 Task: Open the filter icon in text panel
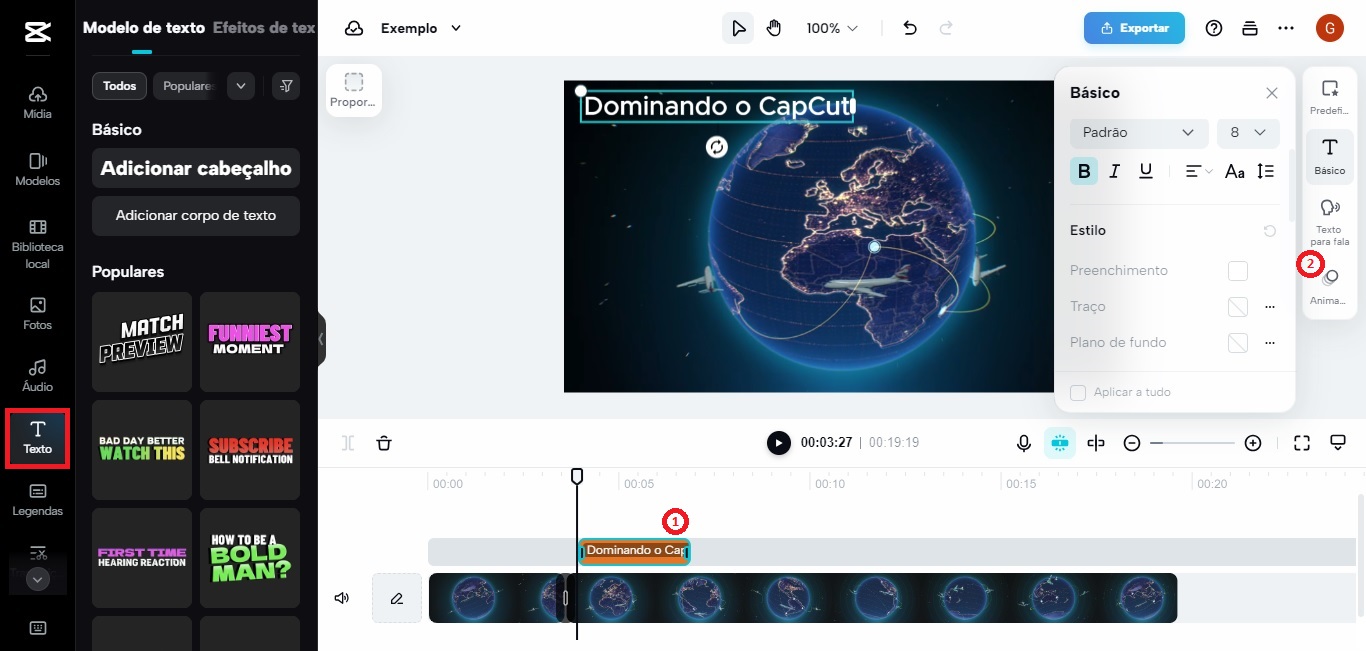pyautogui.click(x=286, y=86)
